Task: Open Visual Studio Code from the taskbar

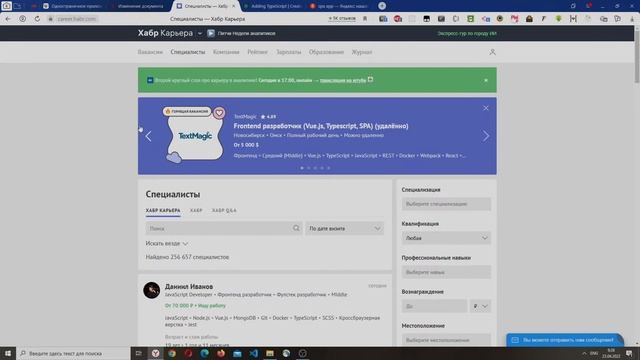Action: pos(253,353)
